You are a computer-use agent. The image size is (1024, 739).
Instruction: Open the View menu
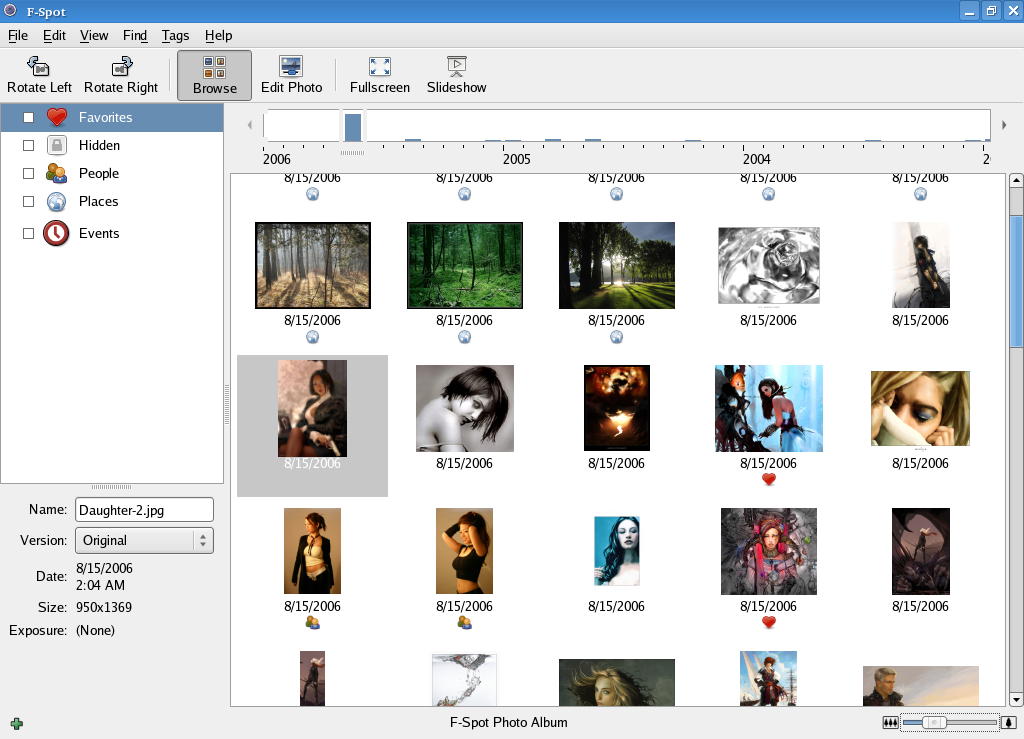(x=94, y=36)
